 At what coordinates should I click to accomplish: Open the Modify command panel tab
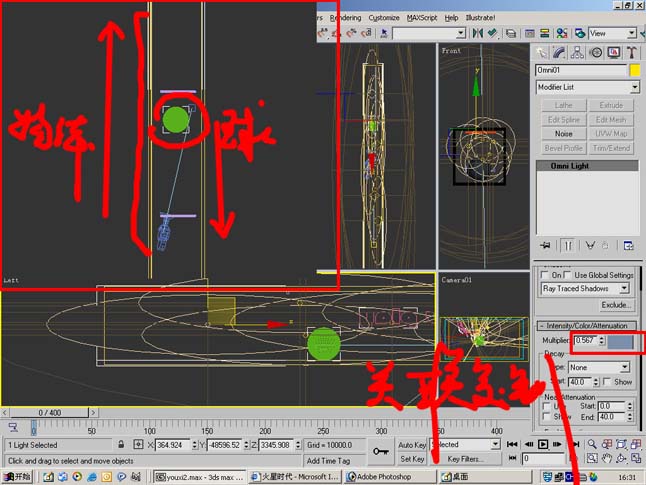coord(559,53)
